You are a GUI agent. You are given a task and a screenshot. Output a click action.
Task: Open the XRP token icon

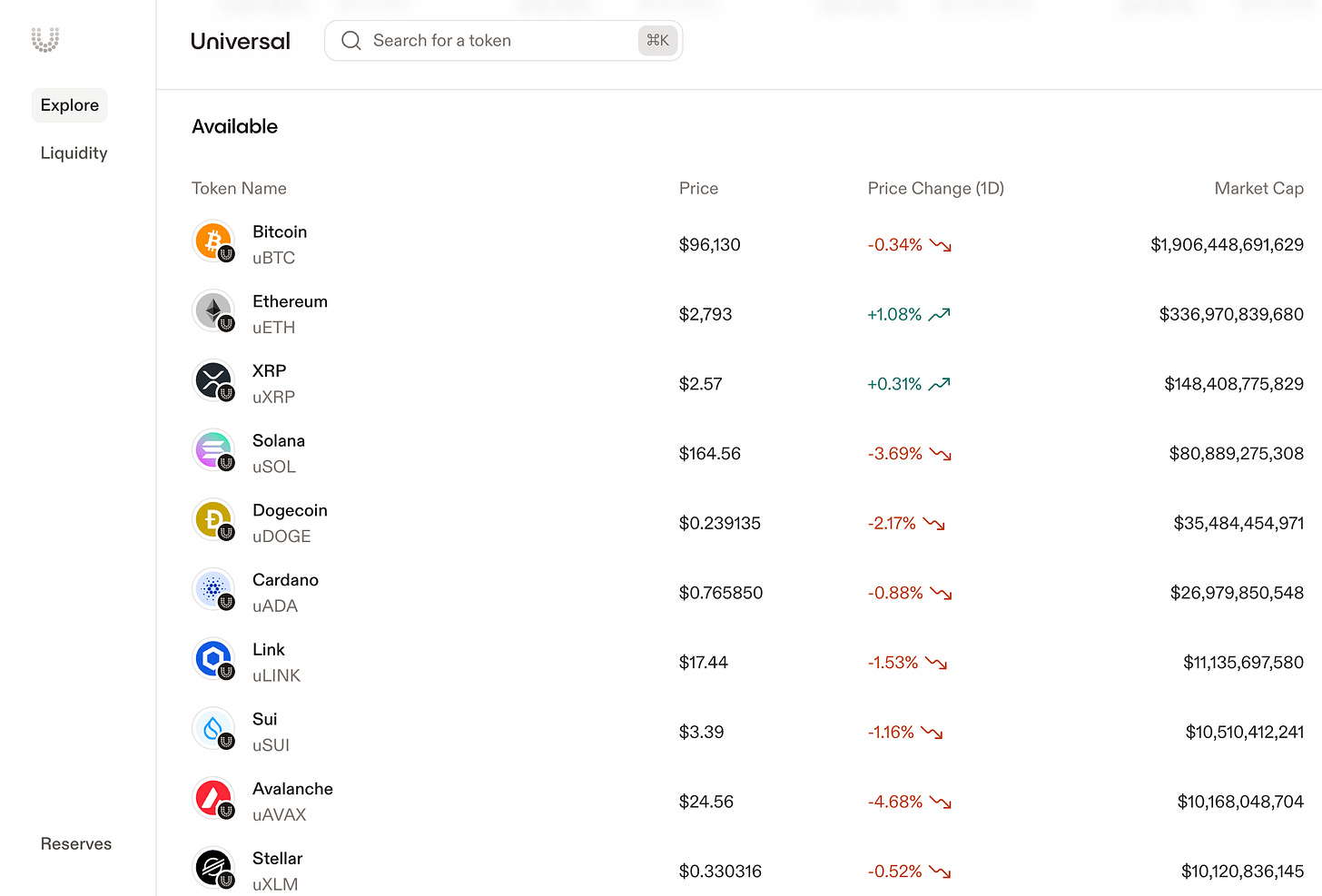tap(214, 381)
